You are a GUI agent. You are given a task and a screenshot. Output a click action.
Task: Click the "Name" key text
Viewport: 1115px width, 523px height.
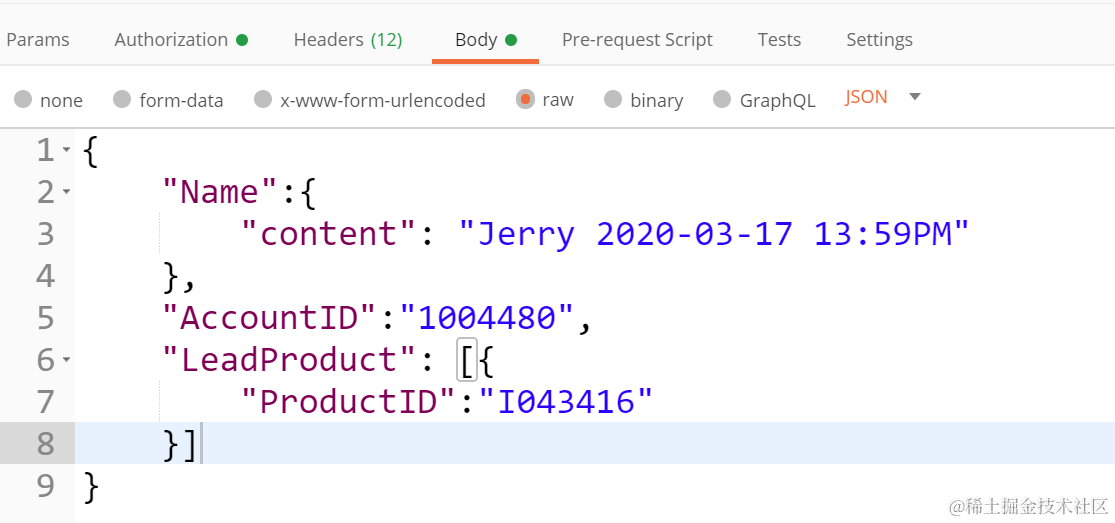tap(219, 192)
